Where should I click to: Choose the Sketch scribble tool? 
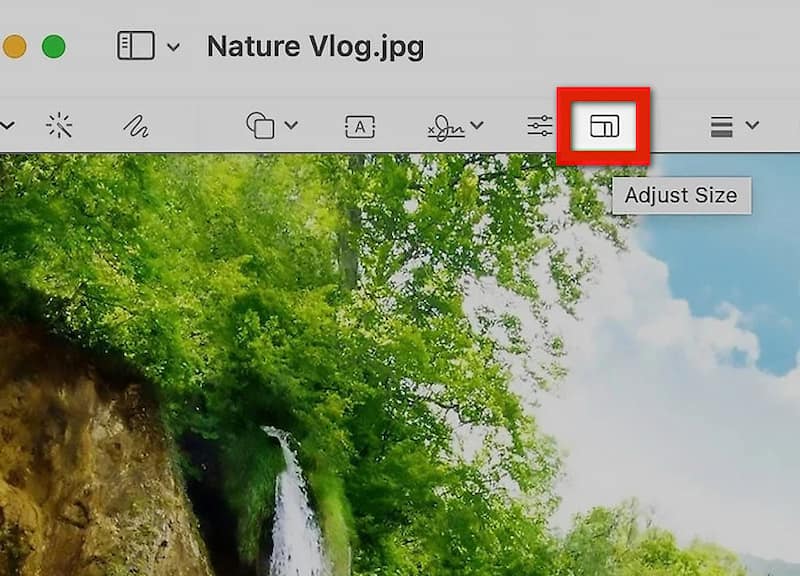tap(136, 126)
